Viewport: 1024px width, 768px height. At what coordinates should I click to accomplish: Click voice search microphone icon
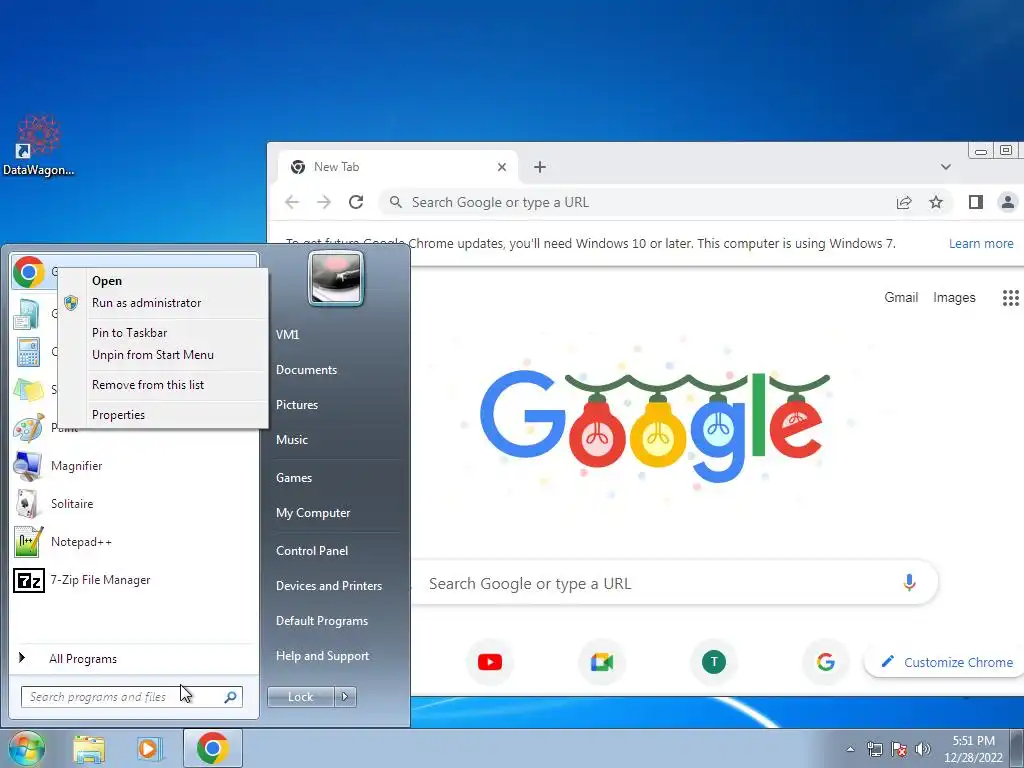click(909, 583)
